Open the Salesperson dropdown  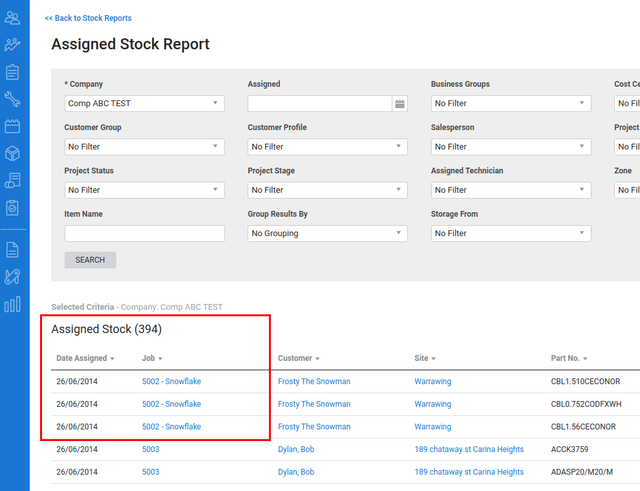[x=511, y=147]
